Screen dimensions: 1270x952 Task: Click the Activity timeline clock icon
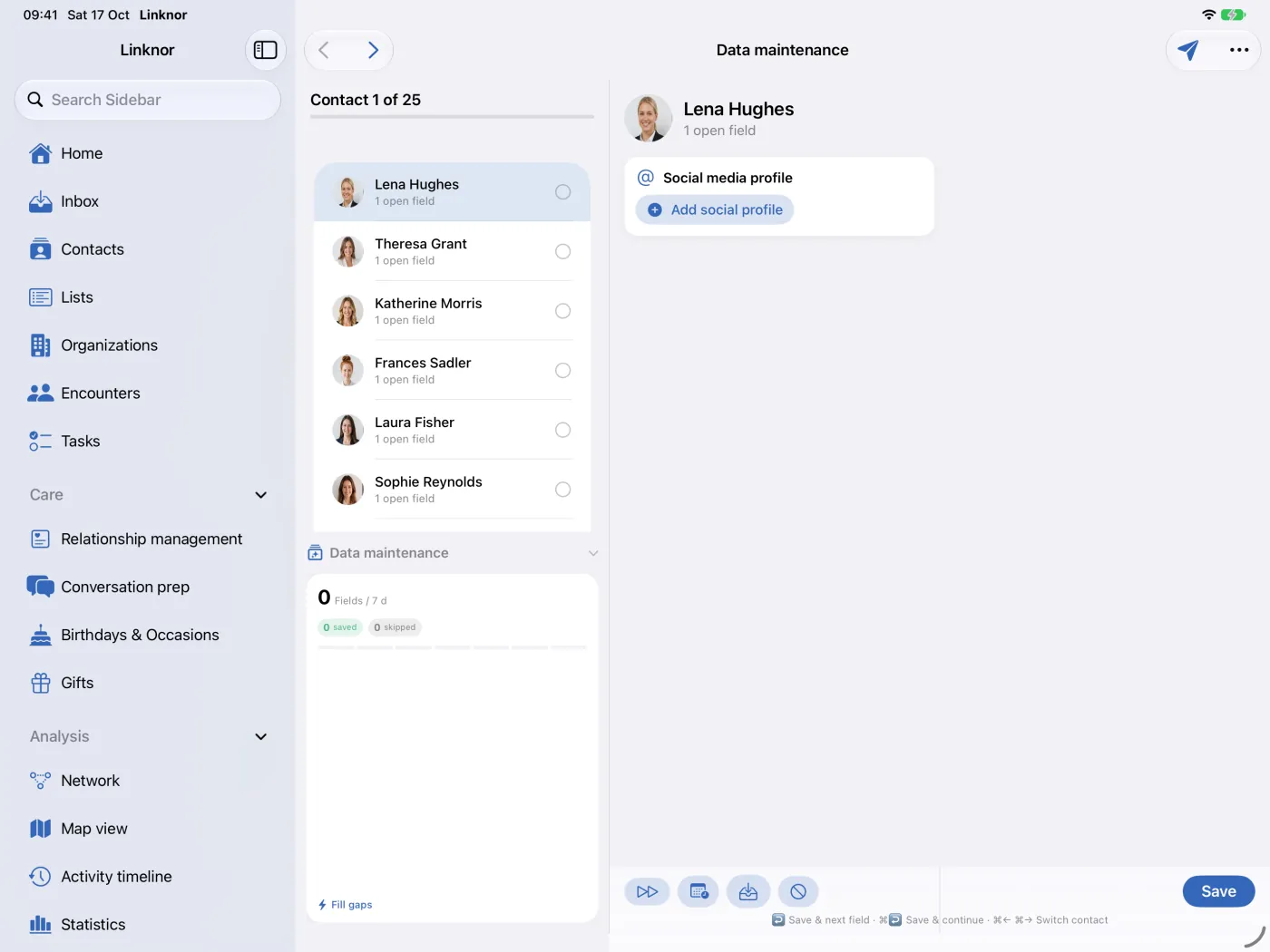click(41, 877)
